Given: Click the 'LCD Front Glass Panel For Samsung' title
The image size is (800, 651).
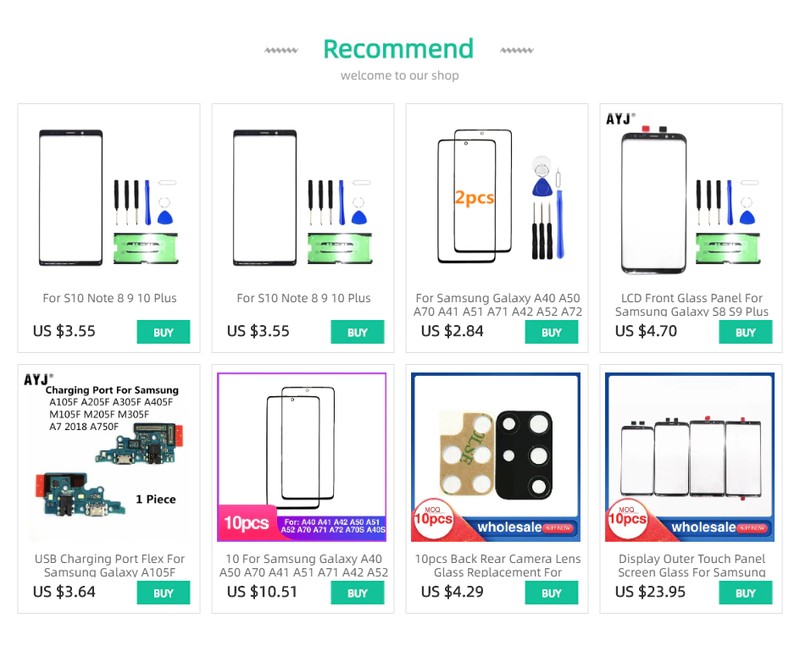Looking at the screenshot, I should 690,305.
